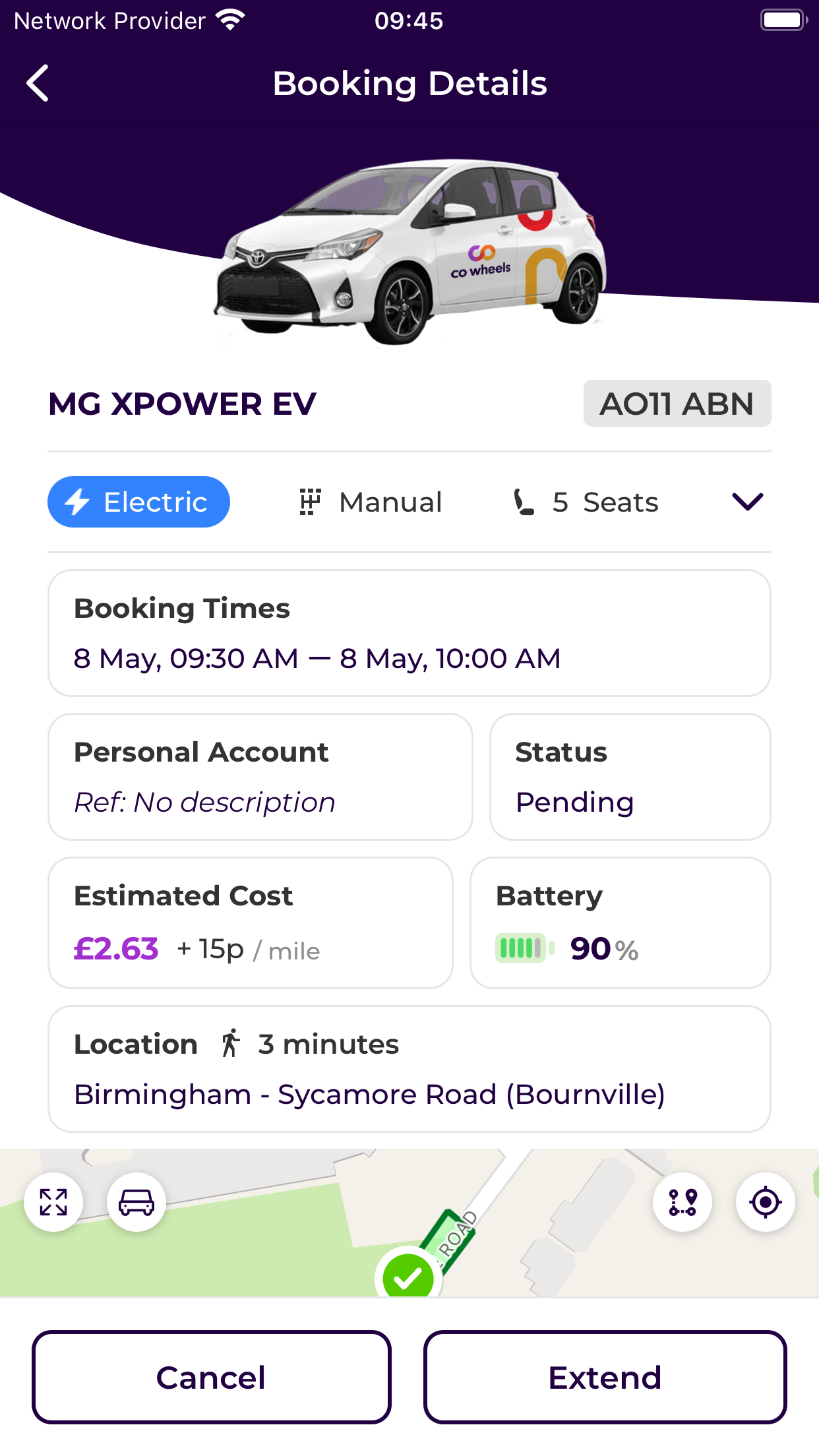Open the Booking Times card
819x1456 pixels.
409,633
